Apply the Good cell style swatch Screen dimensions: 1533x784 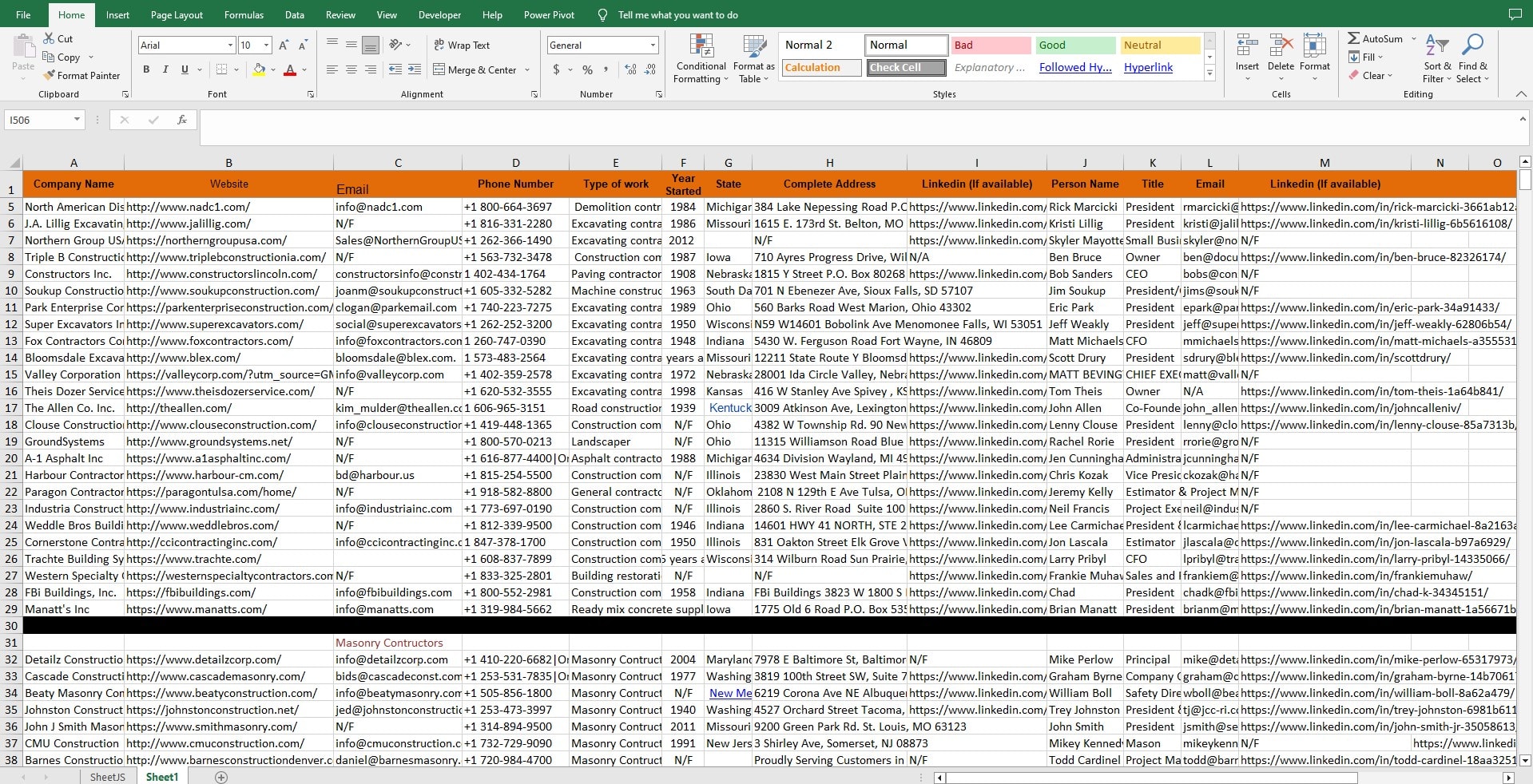1075,45
